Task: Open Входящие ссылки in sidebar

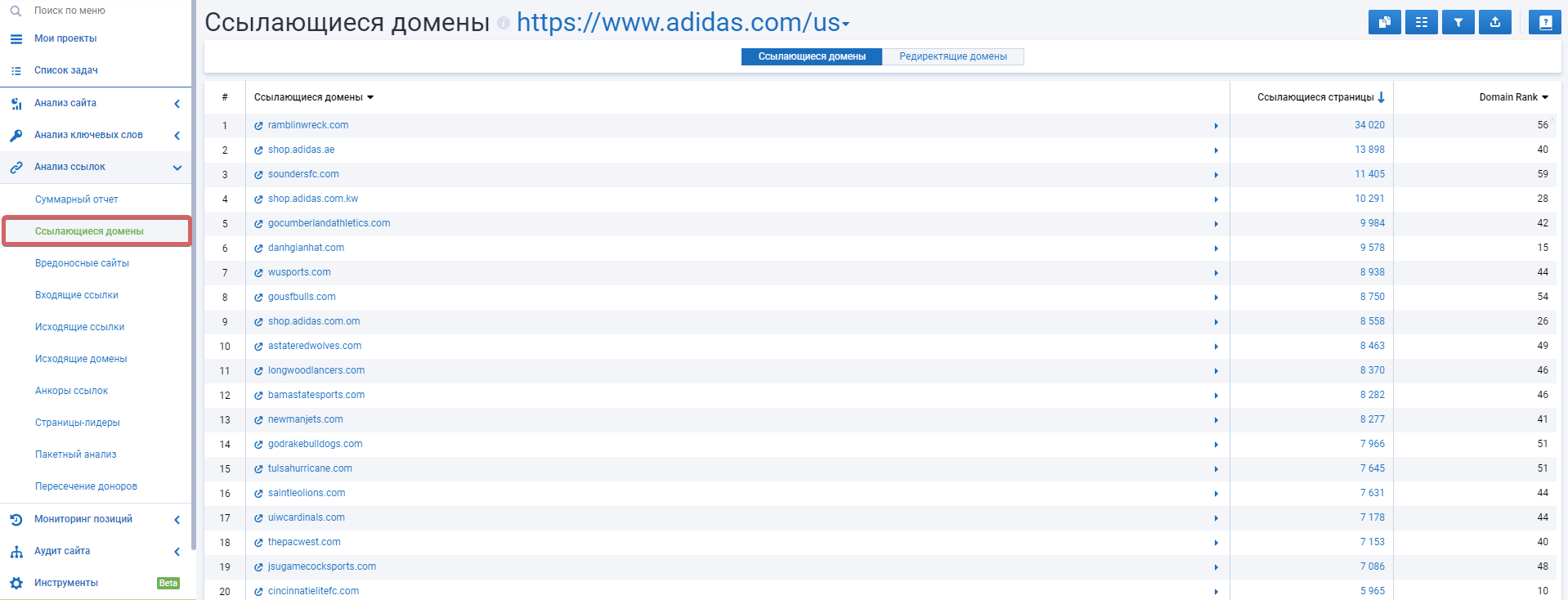Action: click(x=77, y=295)
